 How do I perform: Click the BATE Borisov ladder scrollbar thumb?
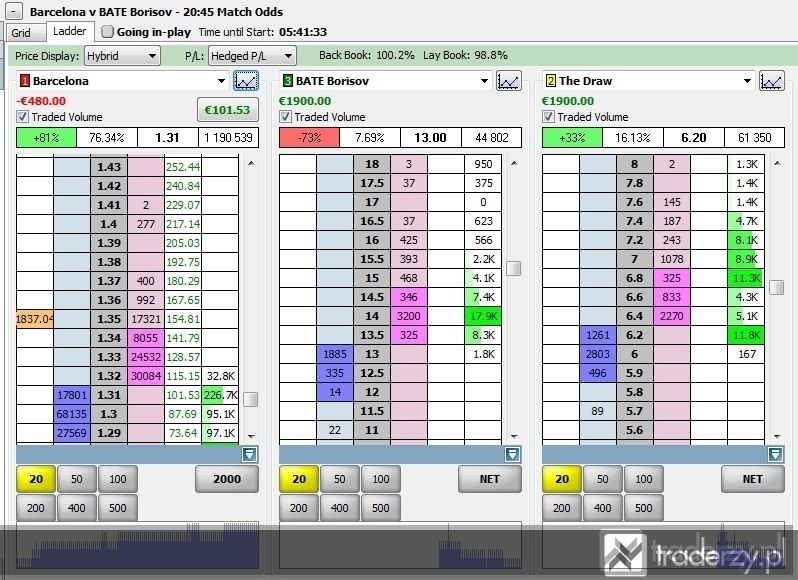tap(514, 268)
